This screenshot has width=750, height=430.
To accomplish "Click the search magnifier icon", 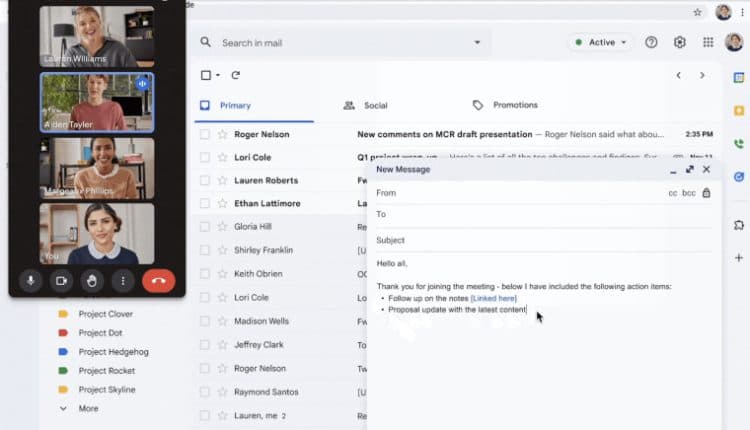I will coord(206,42).
